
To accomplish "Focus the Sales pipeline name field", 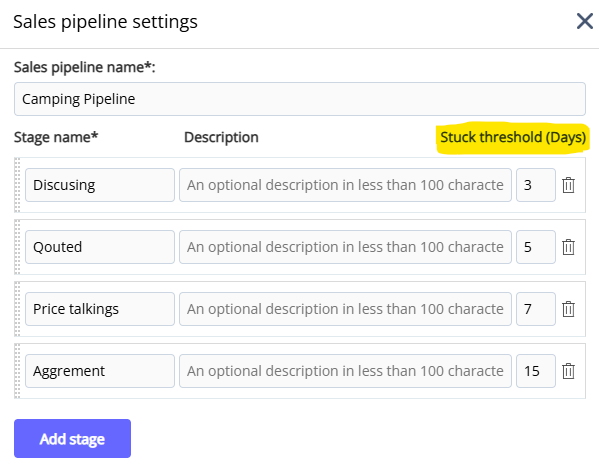I will [300, 99].
